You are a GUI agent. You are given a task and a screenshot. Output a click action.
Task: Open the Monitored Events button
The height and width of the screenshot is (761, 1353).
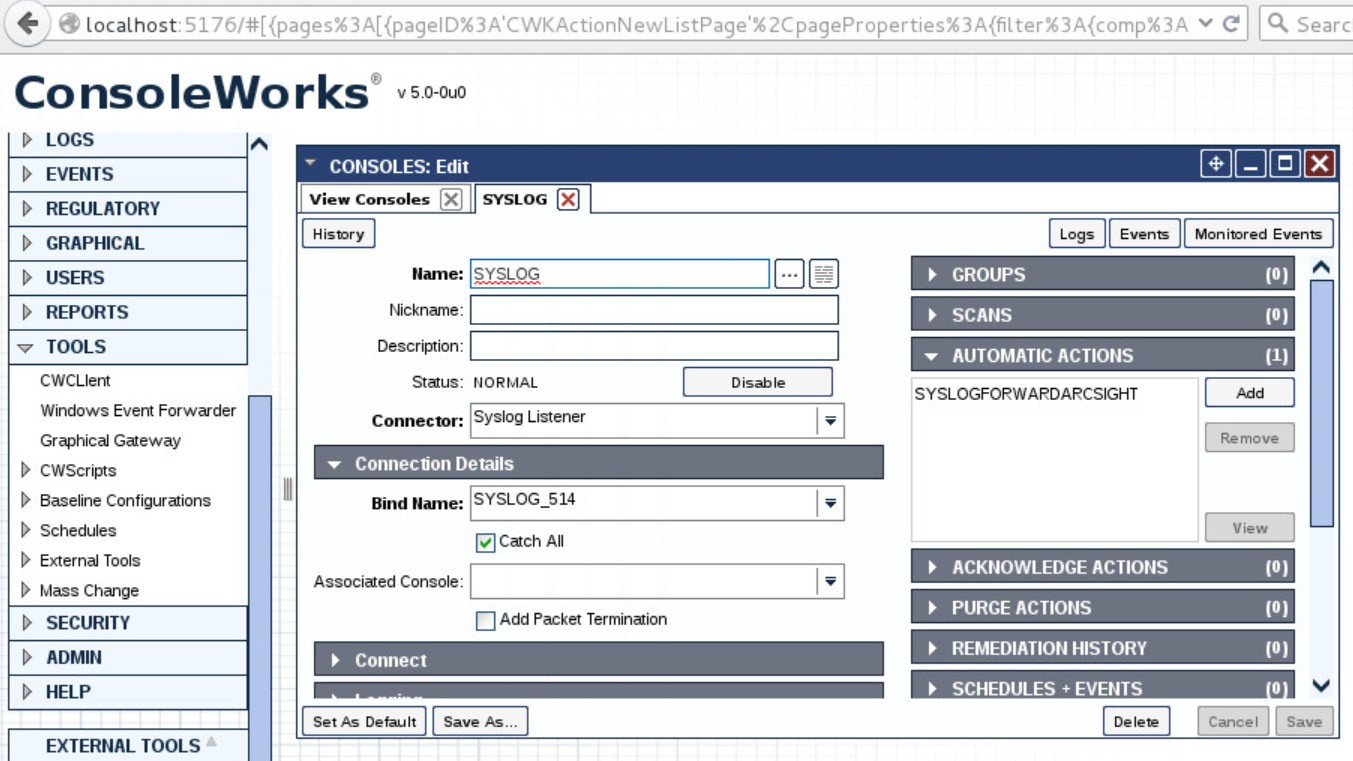pyautogui.click(x=1258, y=234)
